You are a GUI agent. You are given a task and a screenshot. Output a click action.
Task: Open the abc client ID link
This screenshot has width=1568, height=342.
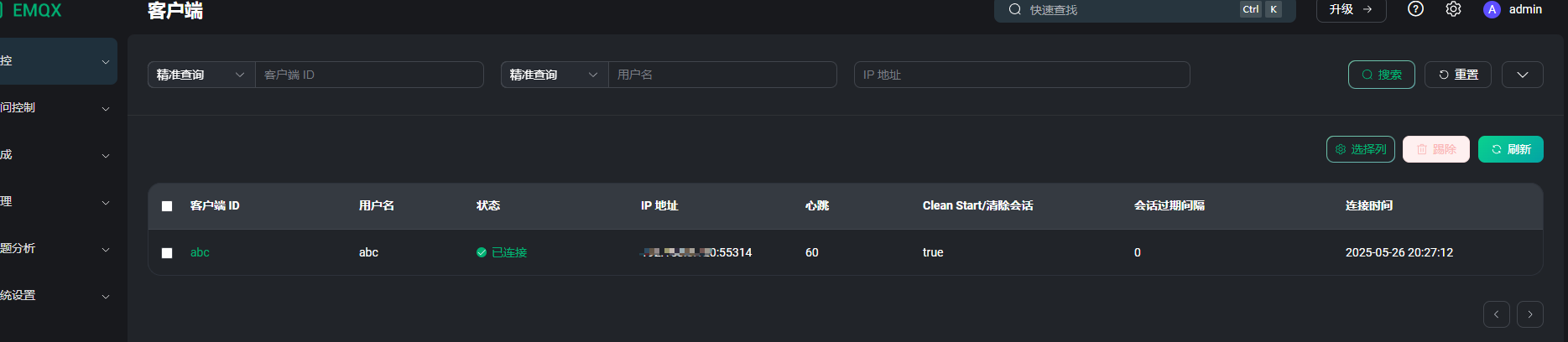point(200,252)
